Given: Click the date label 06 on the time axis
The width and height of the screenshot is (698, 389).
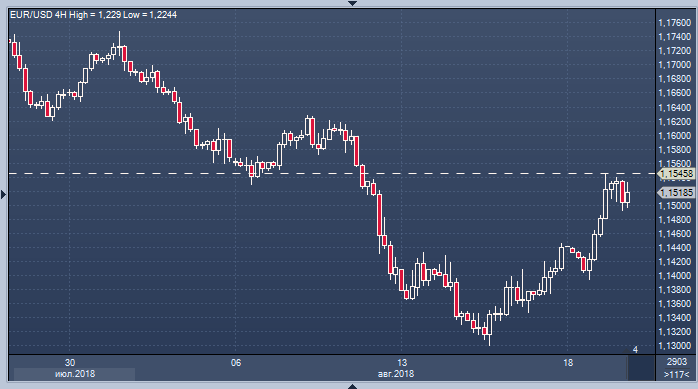Looking at the screenshot, I should [236, 363].
